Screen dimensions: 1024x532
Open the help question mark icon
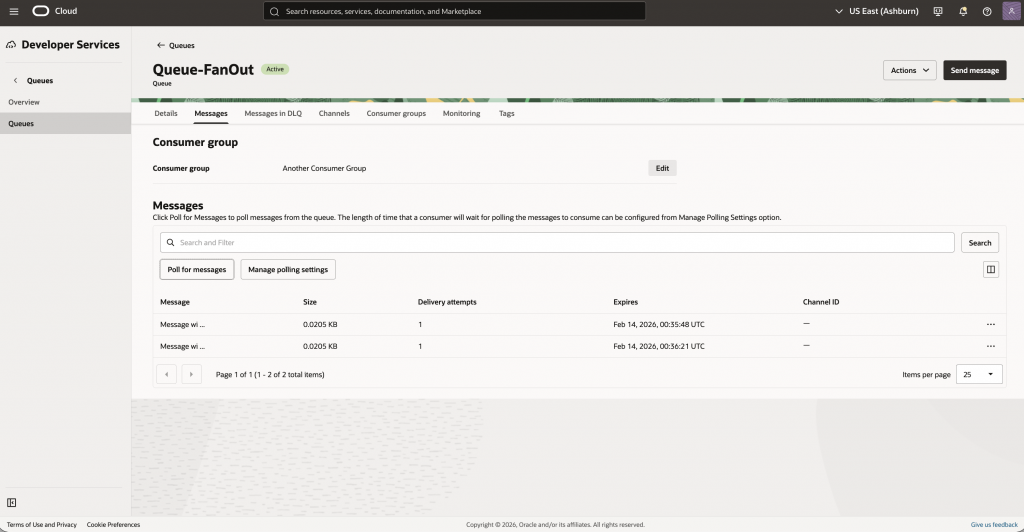[x=987, y=11]
